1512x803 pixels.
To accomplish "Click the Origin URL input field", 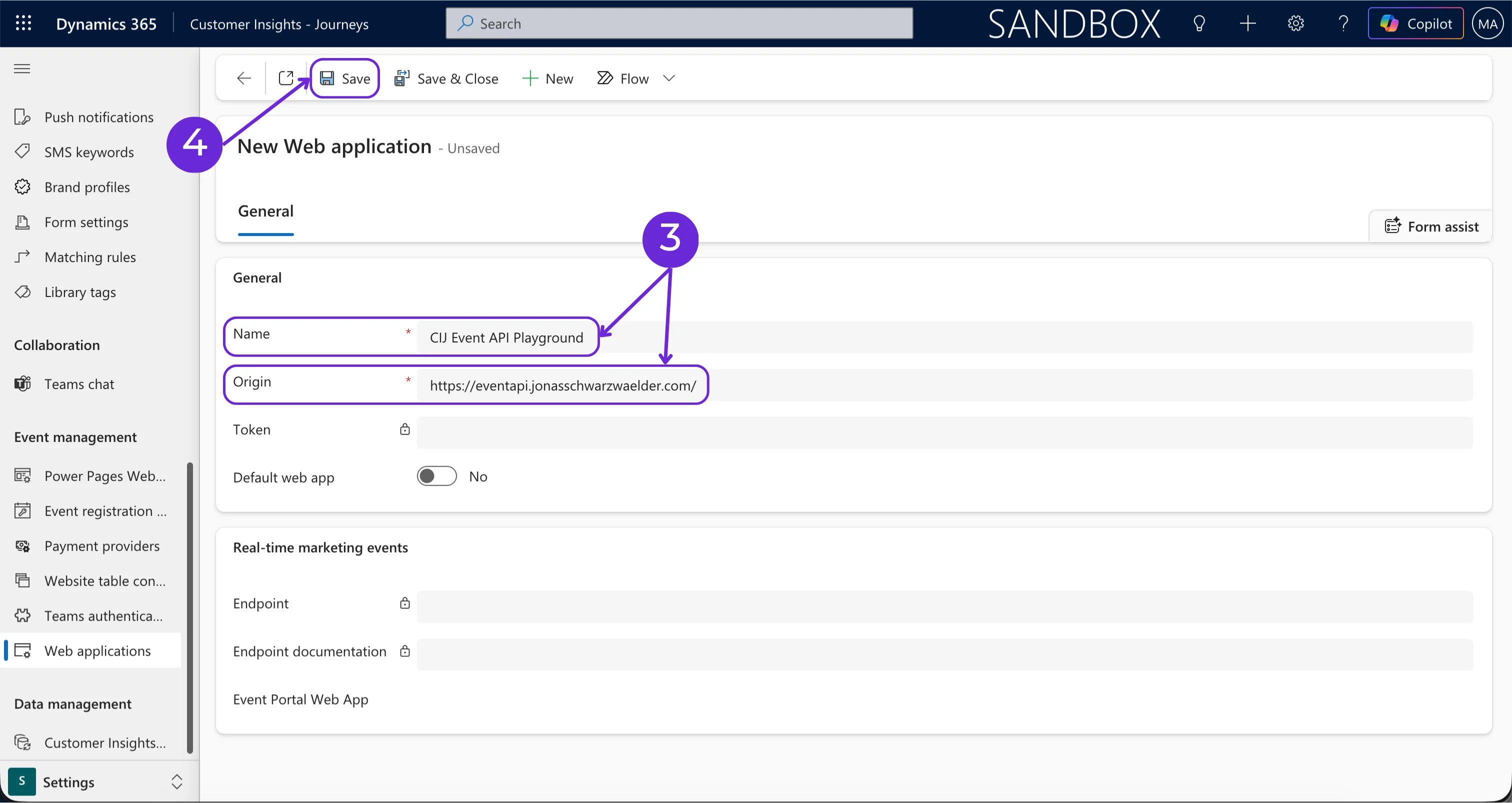I will click(x=944, y=385).
